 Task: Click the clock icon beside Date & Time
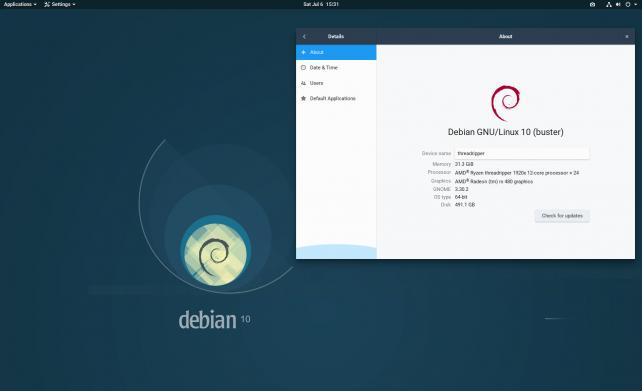tap(303, 68)
